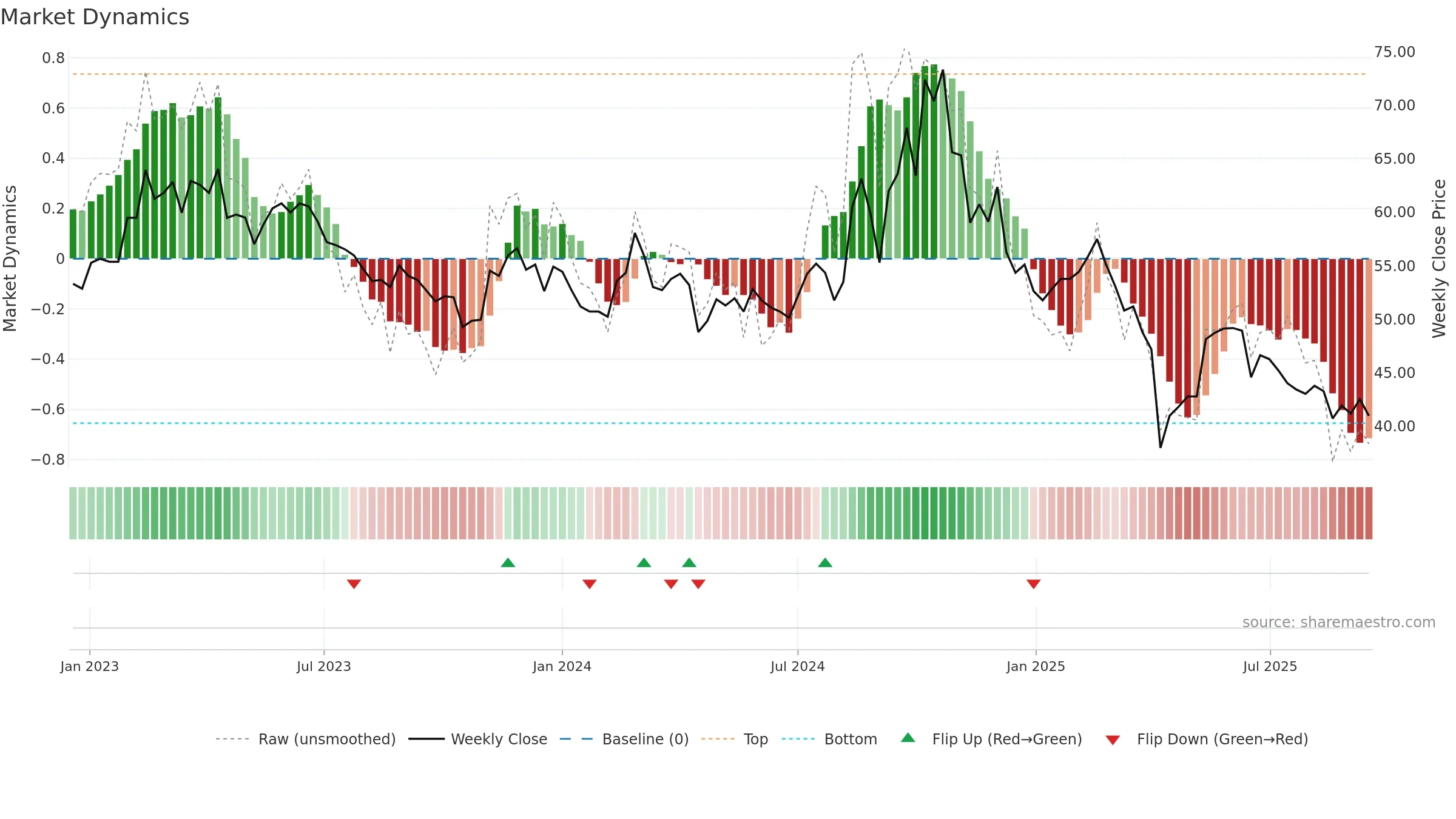Select the Baseline (0) legend entry
The image size is (1456, 819).
click(x=624, y=739)
